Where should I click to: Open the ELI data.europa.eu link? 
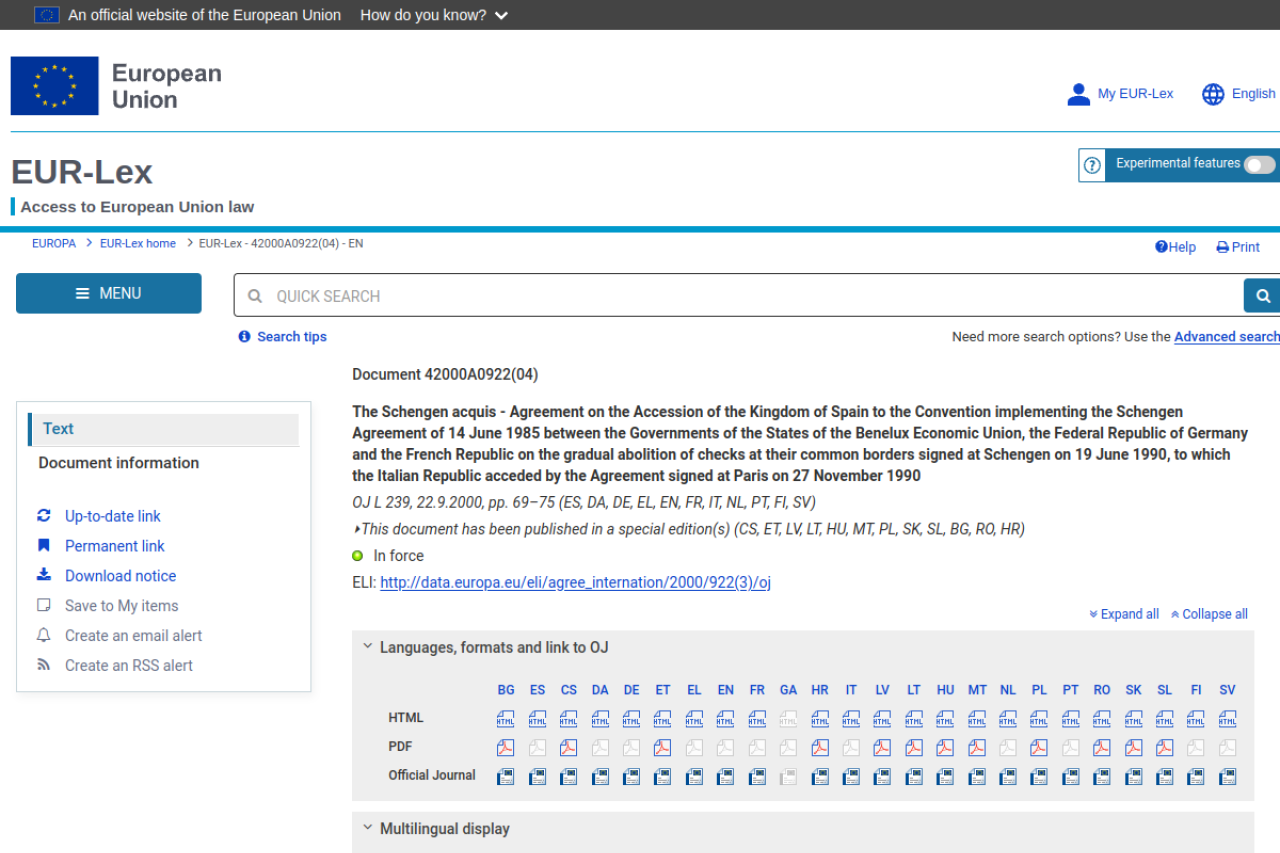coord(575,582)
